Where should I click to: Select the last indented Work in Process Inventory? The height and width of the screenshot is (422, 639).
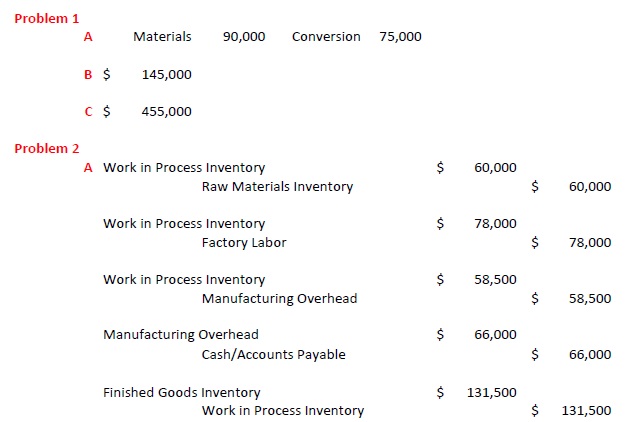tap(283, 411)
